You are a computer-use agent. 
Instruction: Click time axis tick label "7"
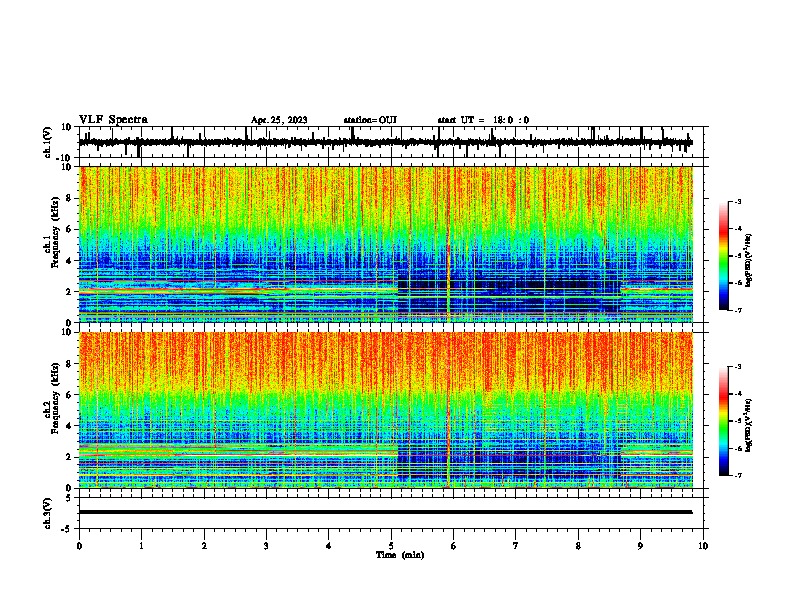click(516, 546)
